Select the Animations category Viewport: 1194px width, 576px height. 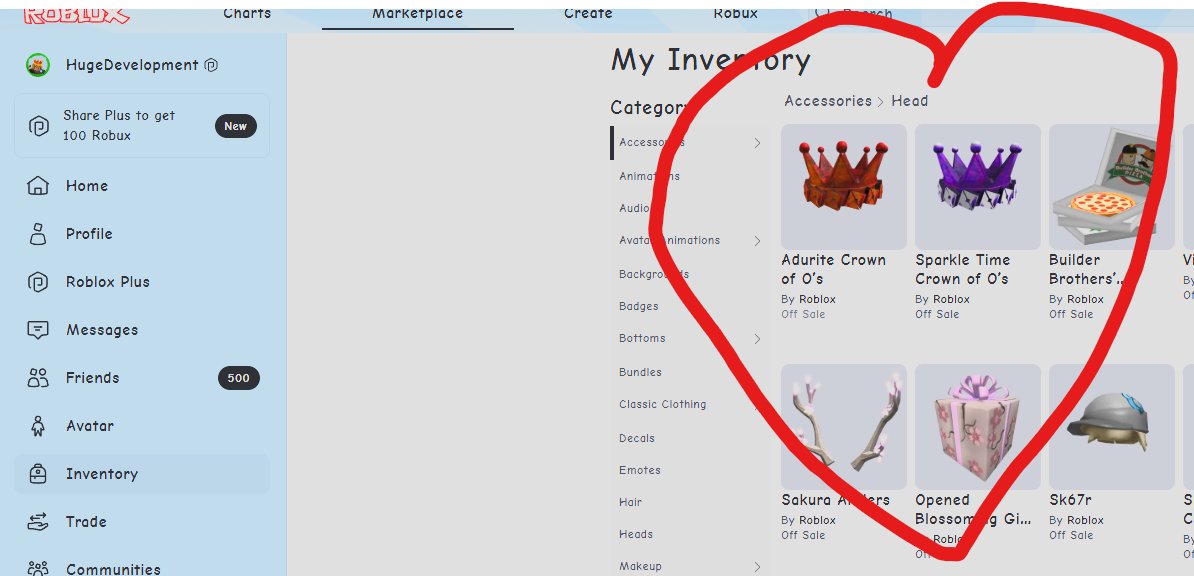coord(650,176)
